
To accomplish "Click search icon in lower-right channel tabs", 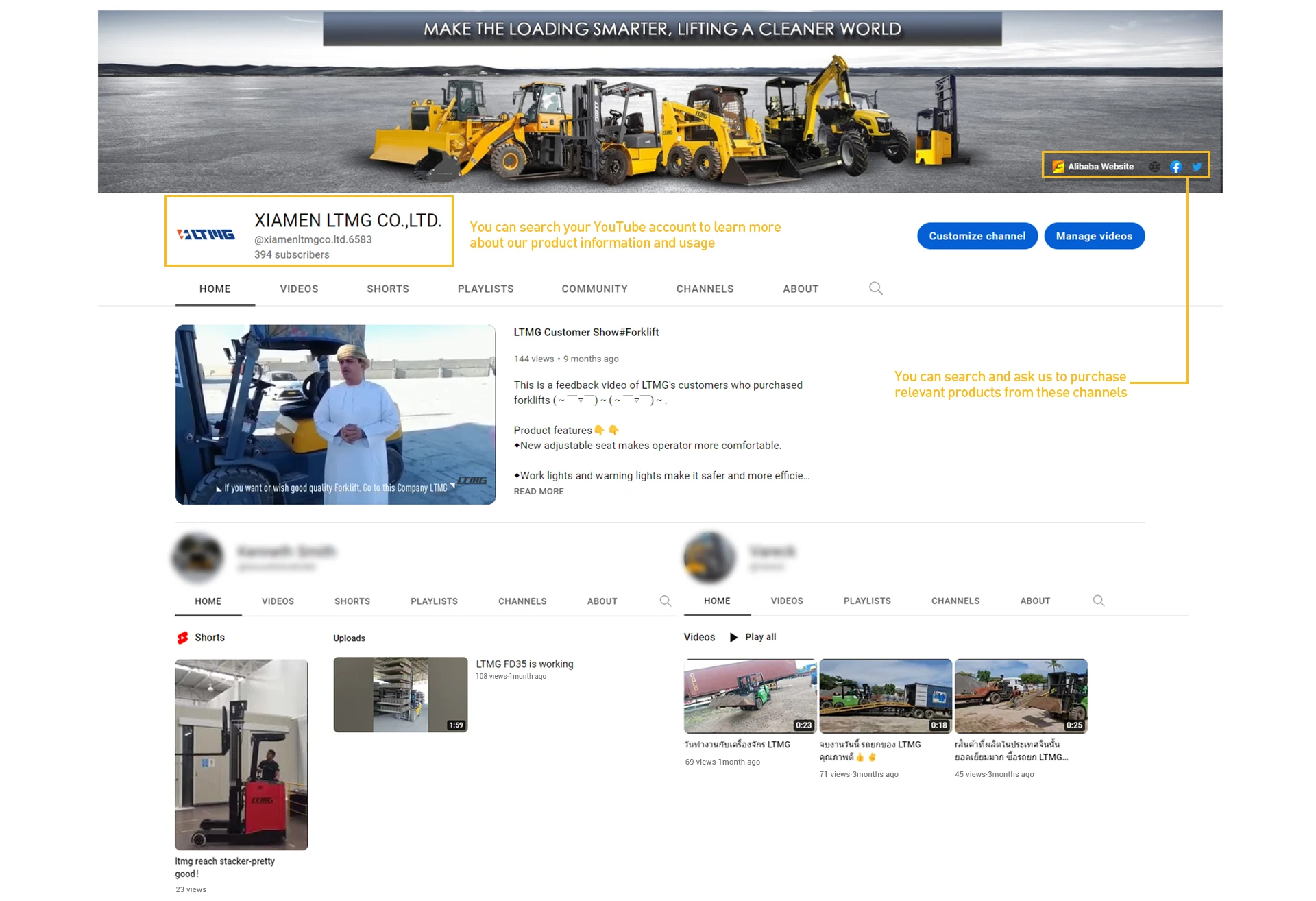I will click(x=1098, y=601).
